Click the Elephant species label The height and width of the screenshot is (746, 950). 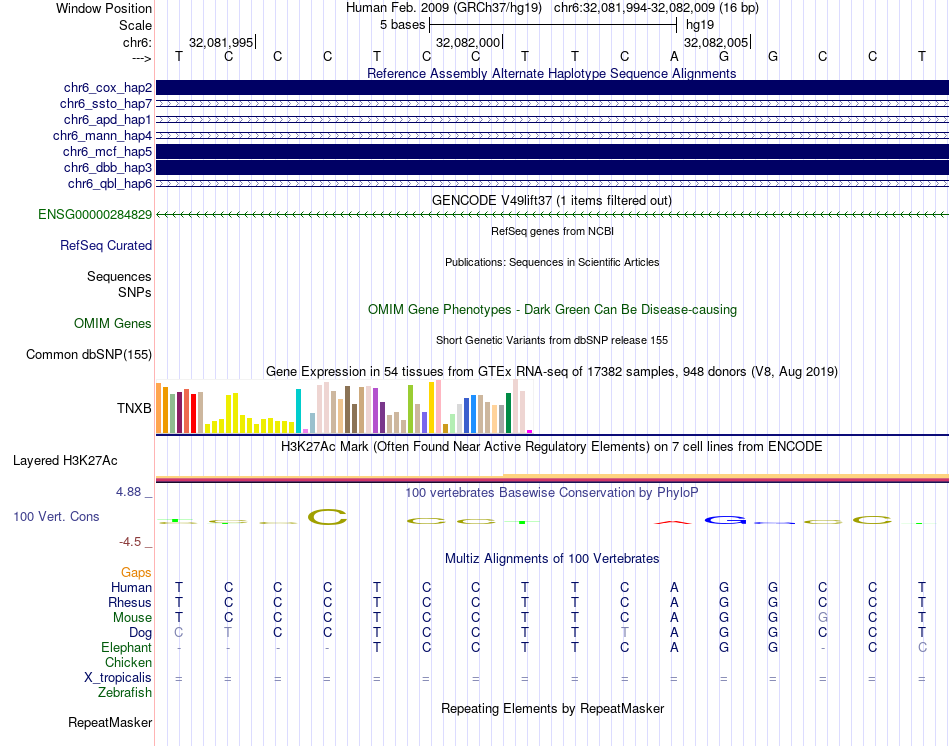[127, 647]
